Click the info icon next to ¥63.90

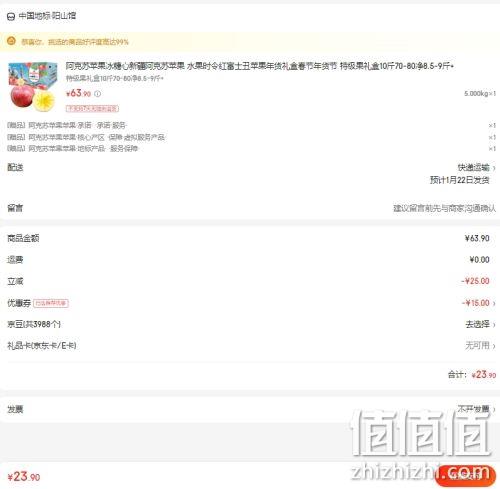tap(97, 94)
